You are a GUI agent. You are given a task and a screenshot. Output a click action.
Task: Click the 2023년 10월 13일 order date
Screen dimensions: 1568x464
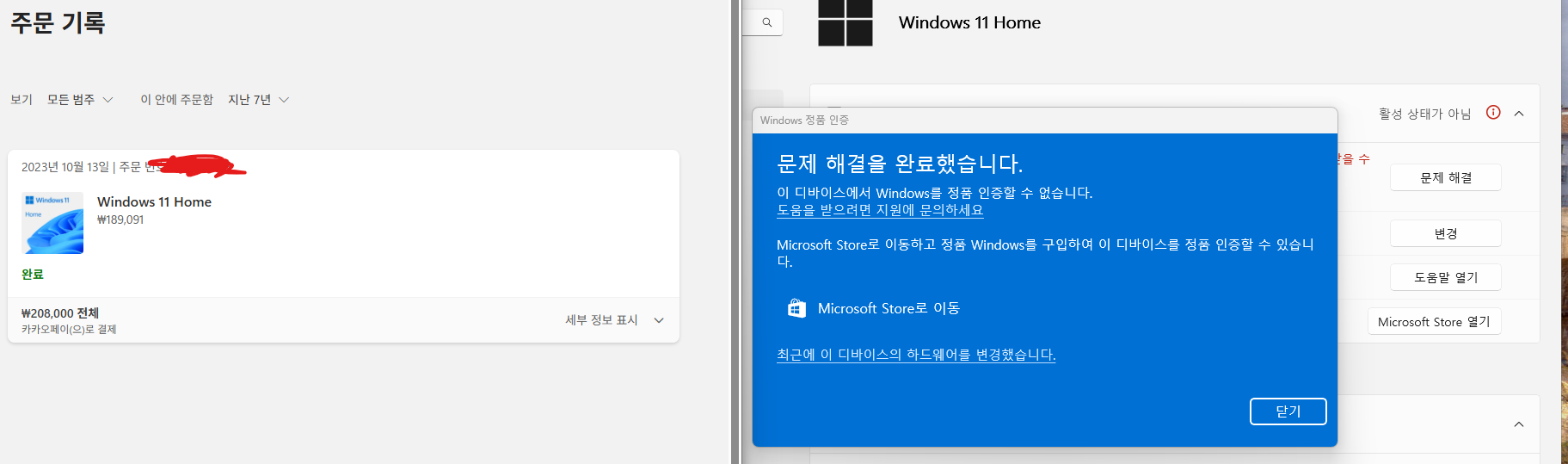click(x=65, y=167)
